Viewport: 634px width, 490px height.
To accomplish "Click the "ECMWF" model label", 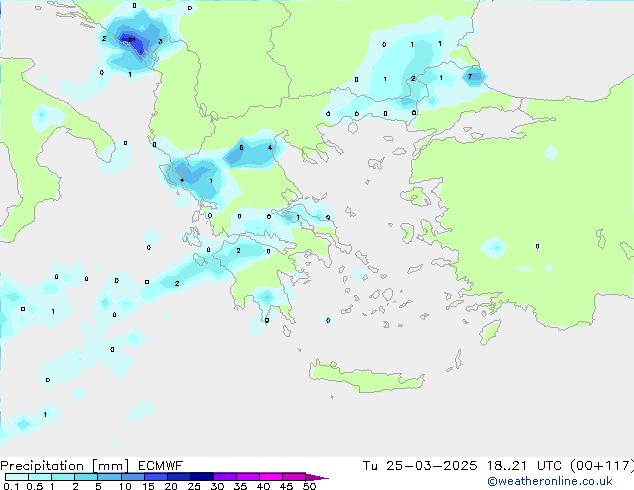I will pyautogui.click(x=161, y=466).
